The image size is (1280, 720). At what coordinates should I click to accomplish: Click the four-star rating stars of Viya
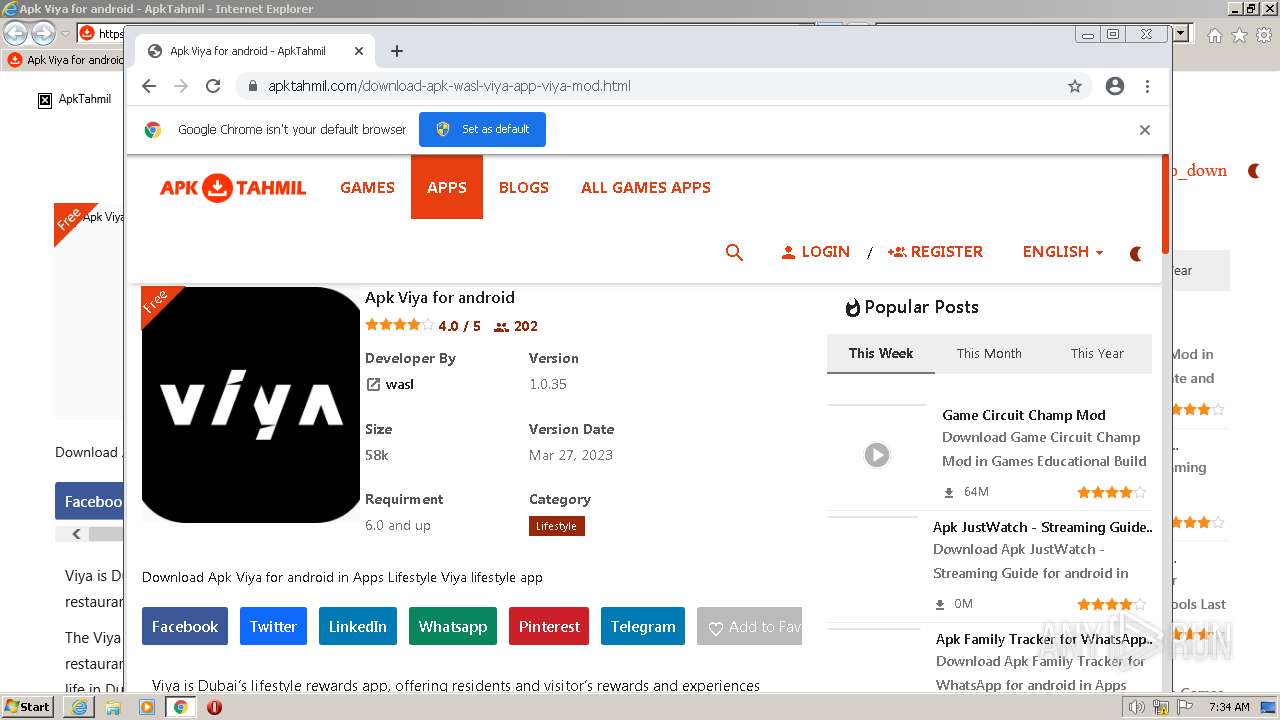pyautogui.click(x=399, y=325)
